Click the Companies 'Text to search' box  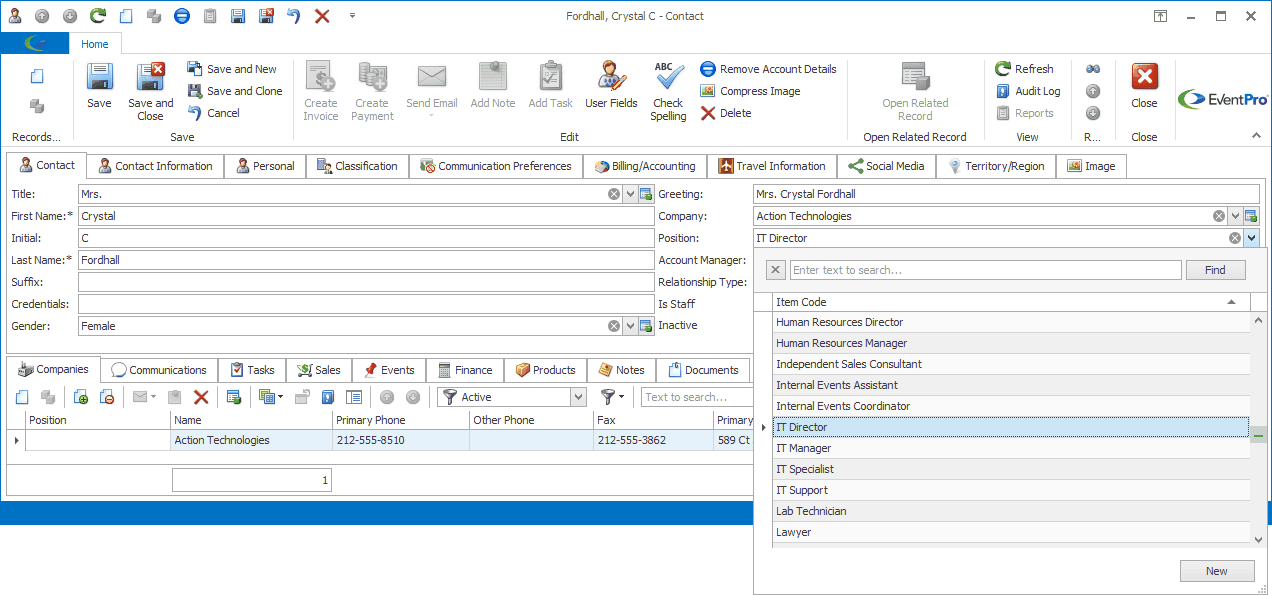click(x=697, y=397)
